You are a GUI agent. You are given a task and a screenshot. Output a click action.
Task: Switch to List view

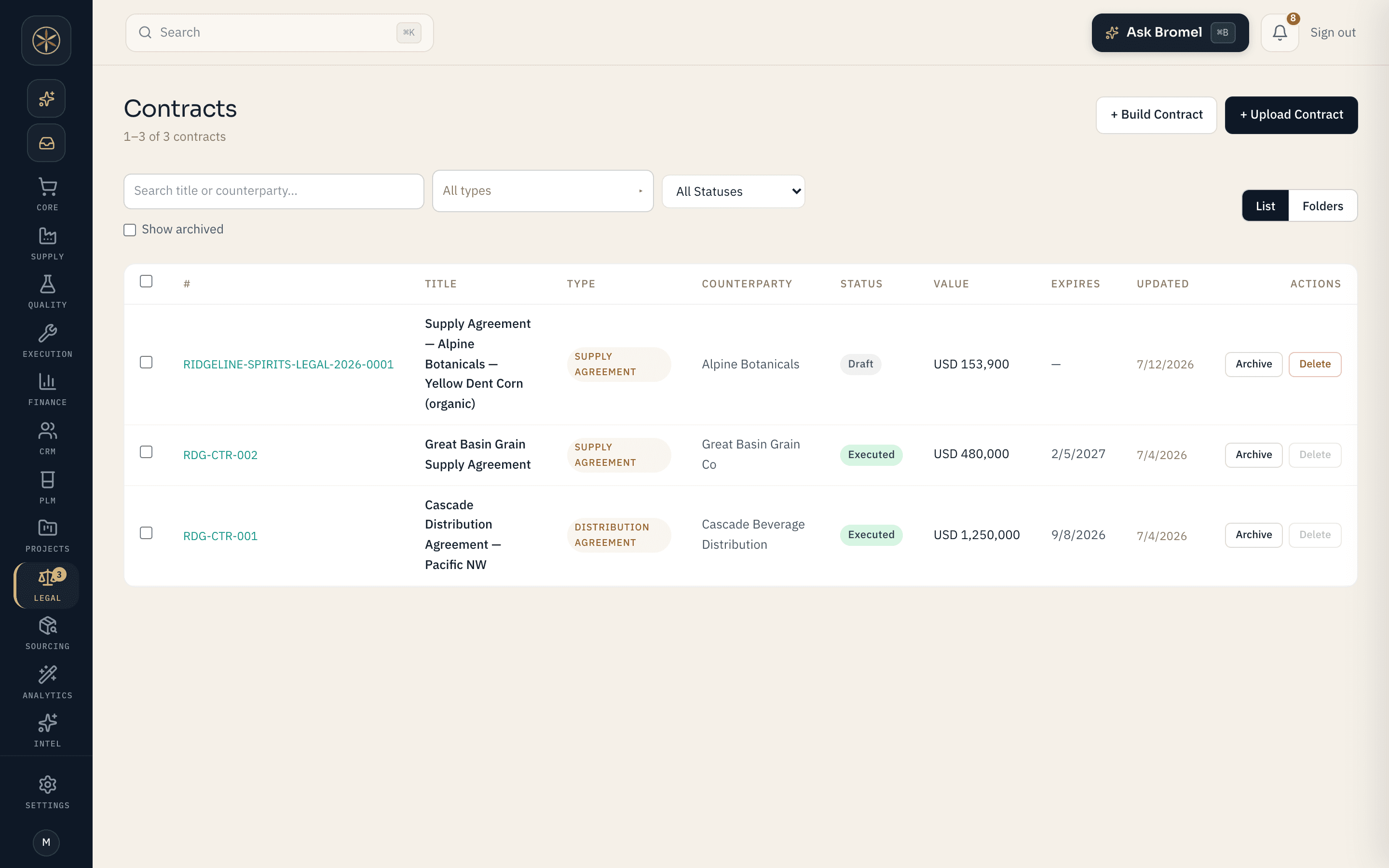point(1265,205)
